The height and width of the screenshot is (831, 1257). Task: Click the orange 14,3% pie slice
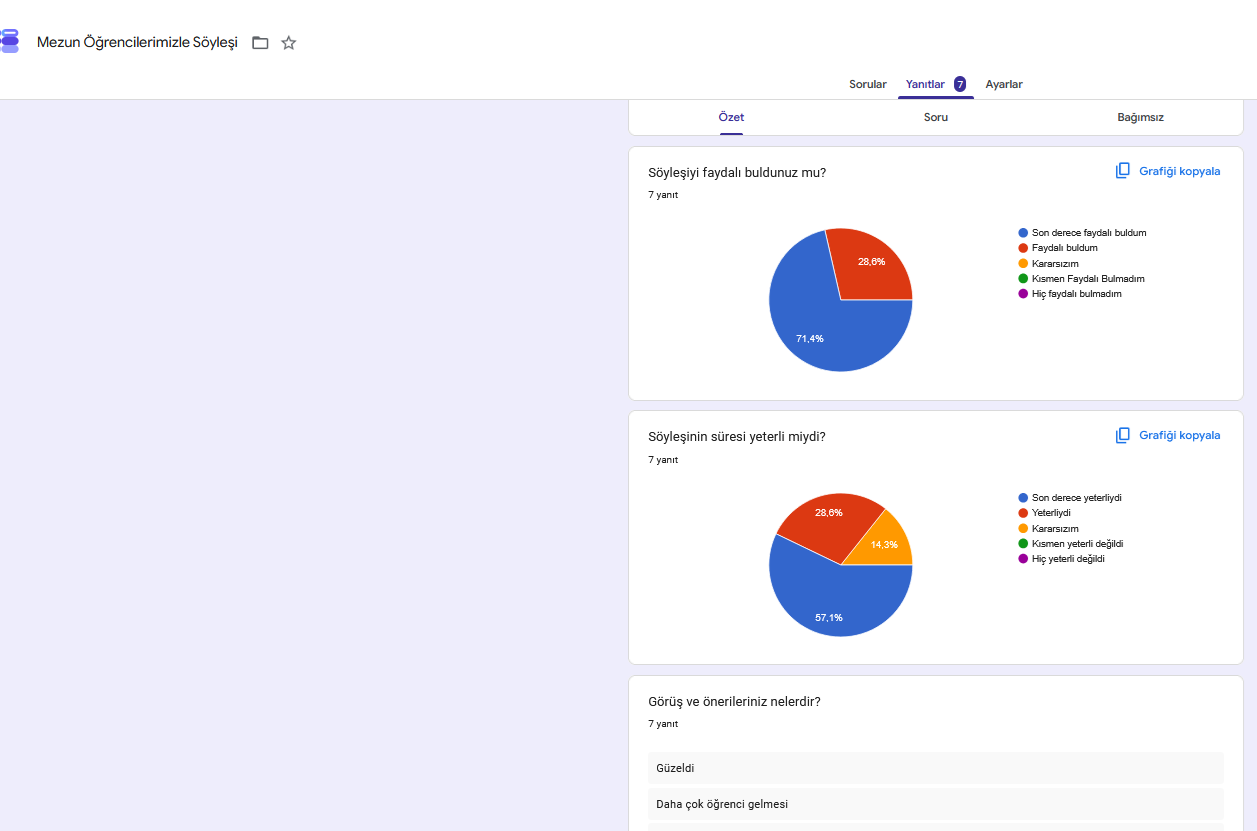coord(889,543)
